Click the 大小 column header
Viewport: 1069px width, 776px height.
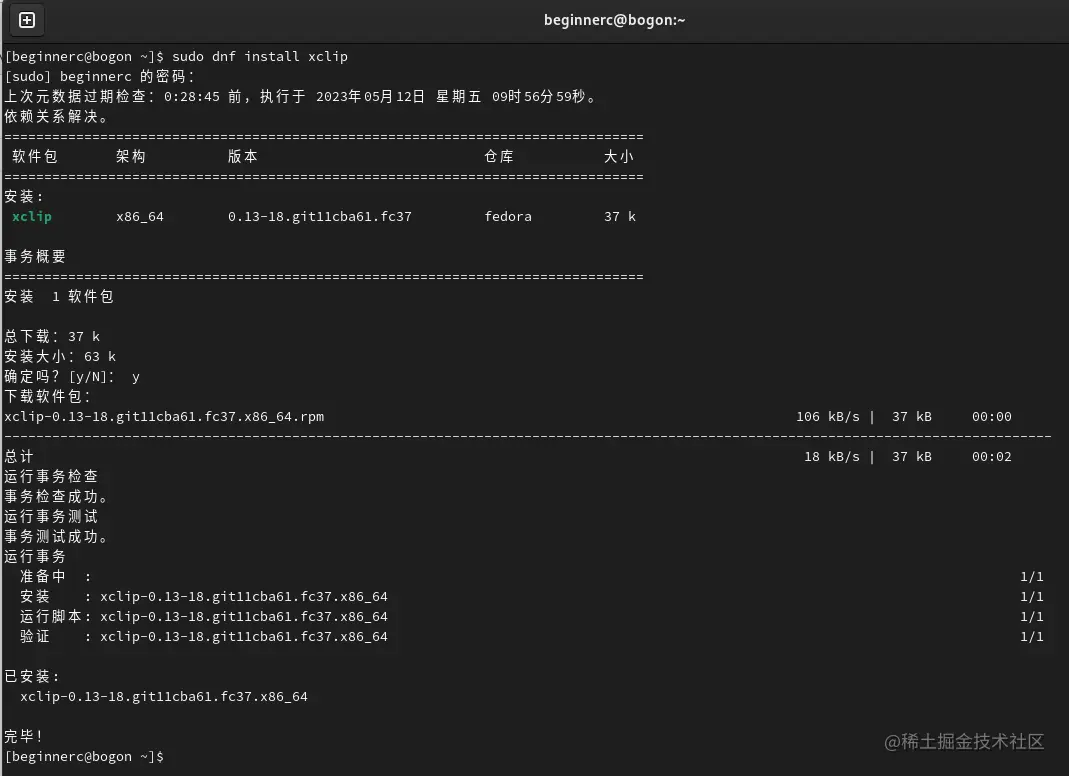coord(619,157)
